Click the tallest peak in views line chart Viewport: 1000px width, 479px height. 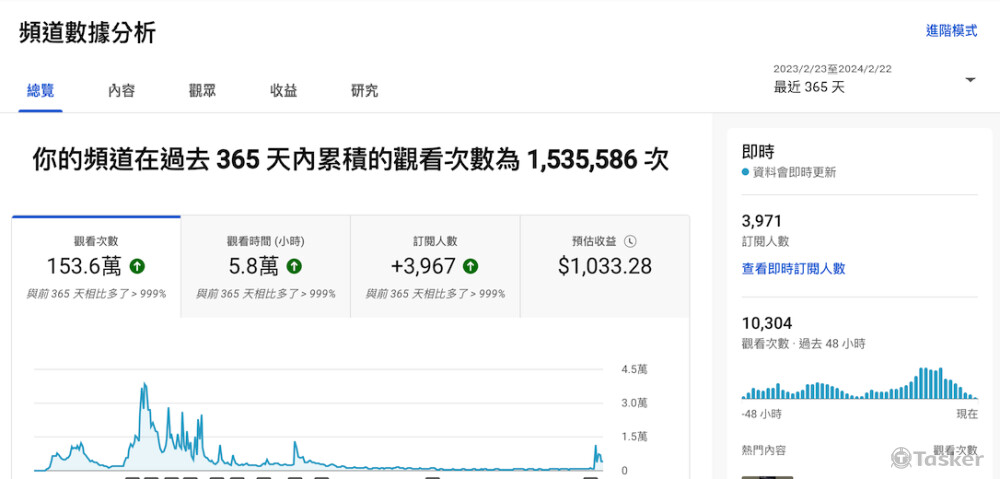pyautogui.click(x=145, y=385)
